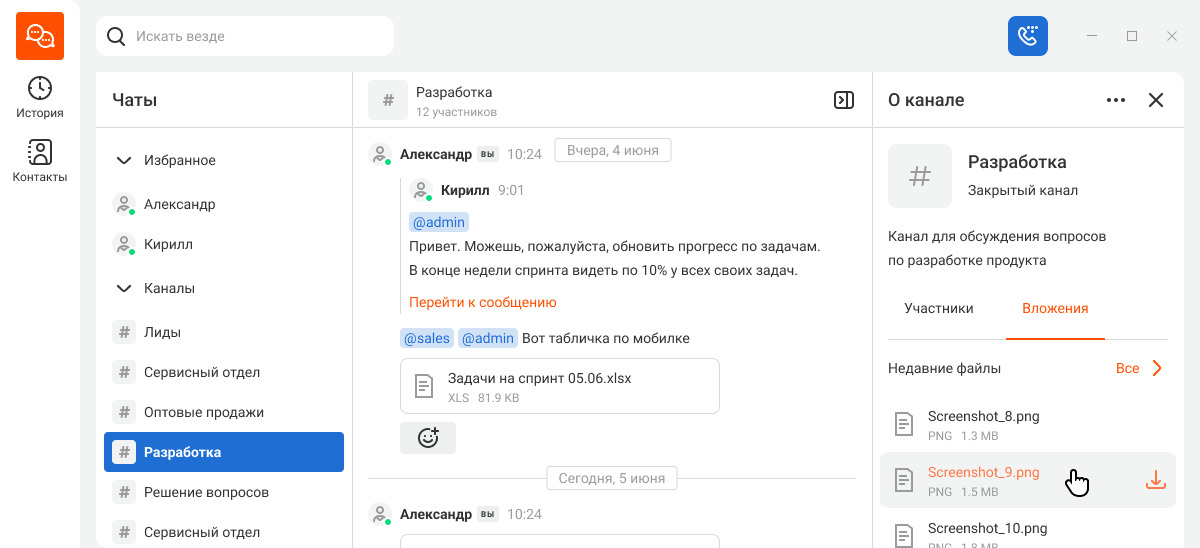1200x548 pixels.
Task: Switch to the Участники tab
Action: (x=939, y=308)
